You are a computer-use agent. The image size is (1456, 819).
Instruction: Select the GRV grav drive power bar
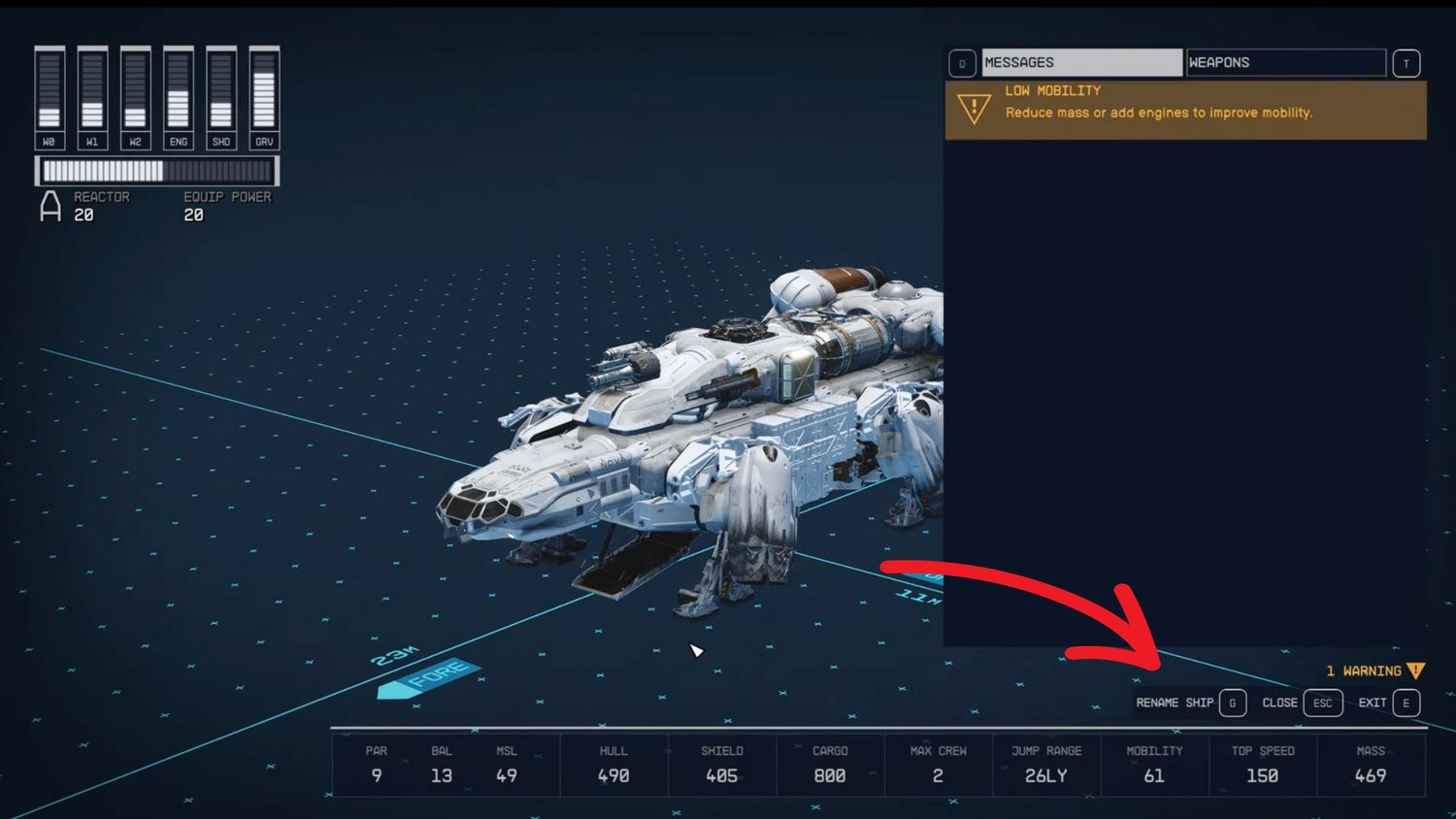pyautogui.click(x=264, y=90)
